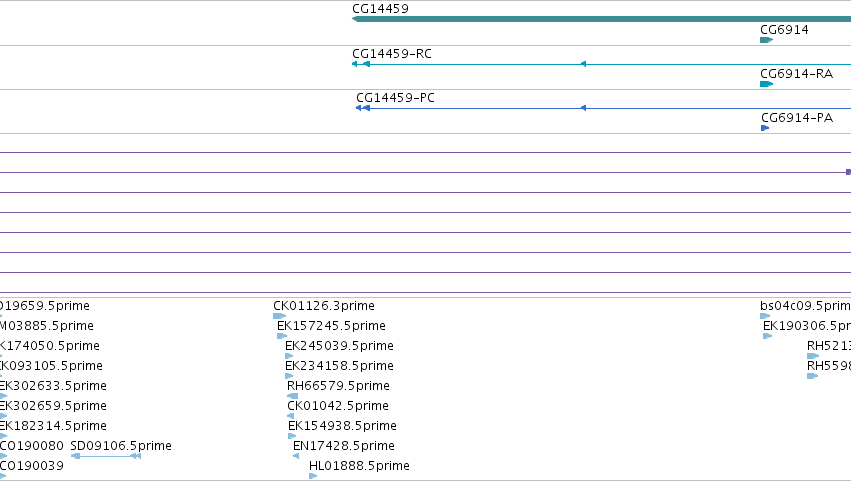This screenshot has height=481, width=851.
Task: Select the EN17428.5prime EST label
Action: pos(344,446)
